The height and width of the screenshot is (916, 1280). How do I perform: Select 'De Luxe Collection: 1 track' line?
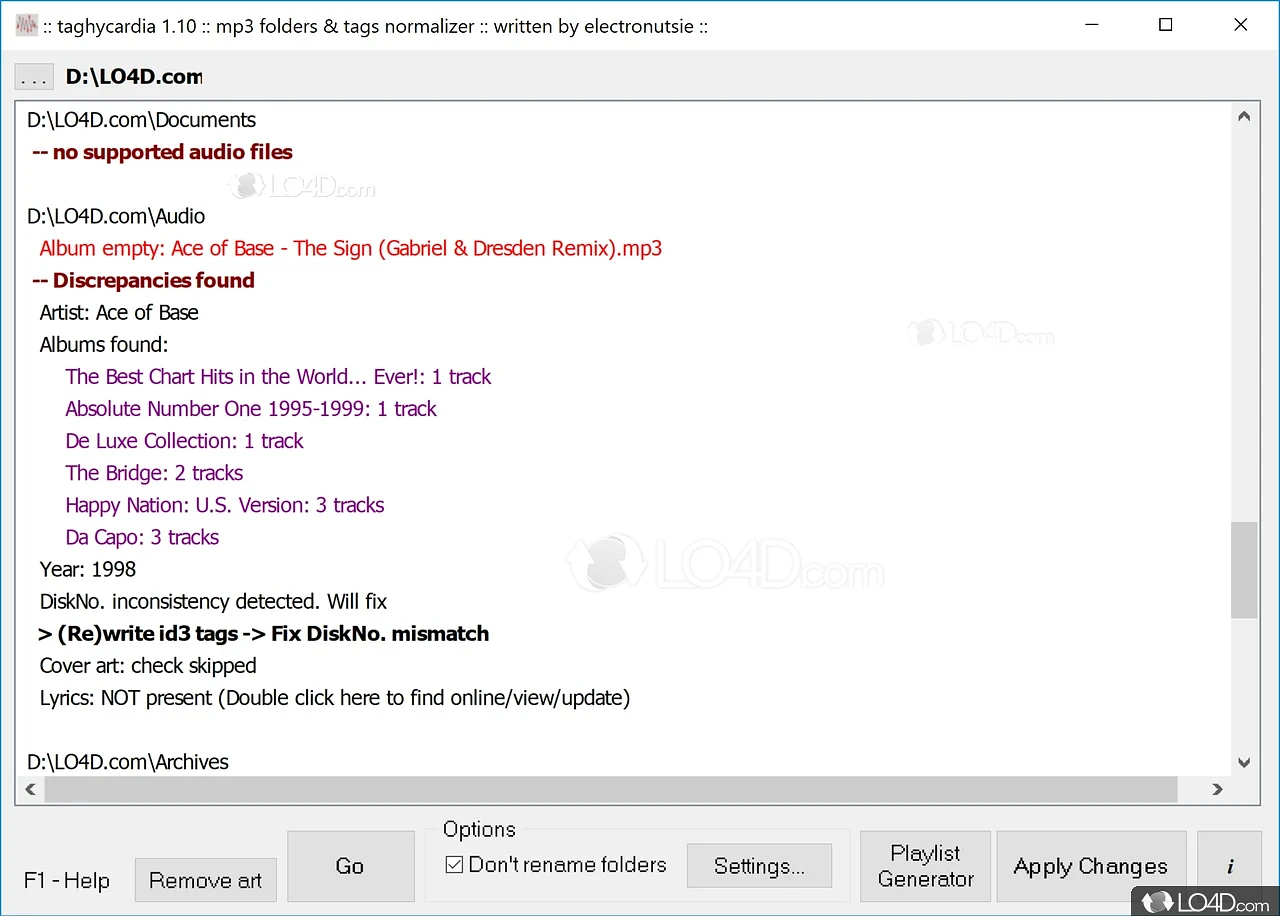[x=184, y=440]
